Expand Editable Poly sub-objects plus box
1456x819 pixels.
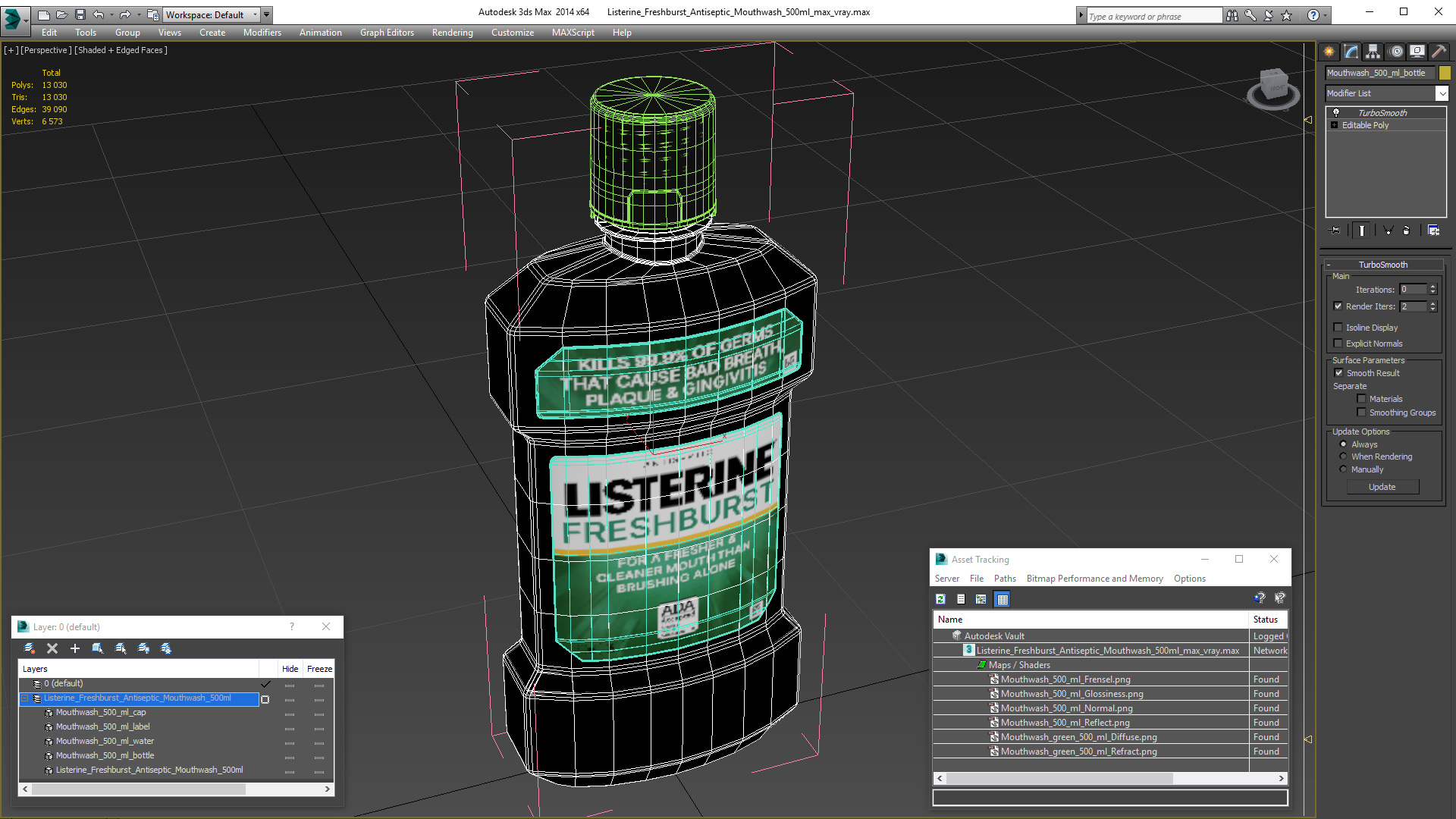(x=1335, y=125)
